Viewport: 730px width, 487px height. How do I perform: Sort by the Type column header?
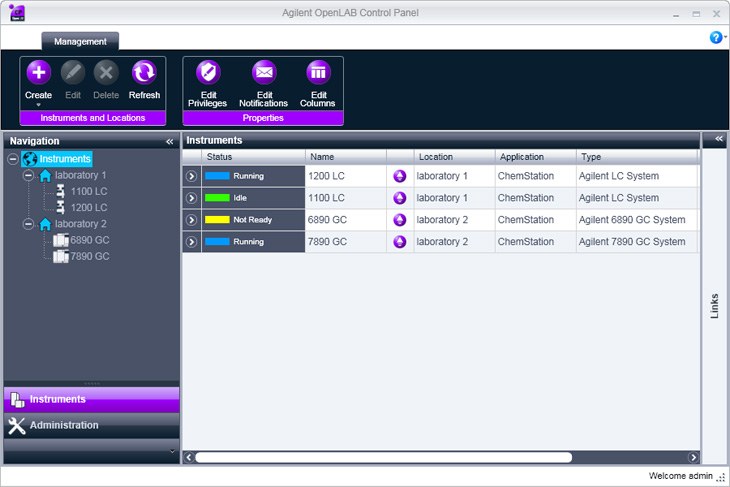(x=637, y=157)
